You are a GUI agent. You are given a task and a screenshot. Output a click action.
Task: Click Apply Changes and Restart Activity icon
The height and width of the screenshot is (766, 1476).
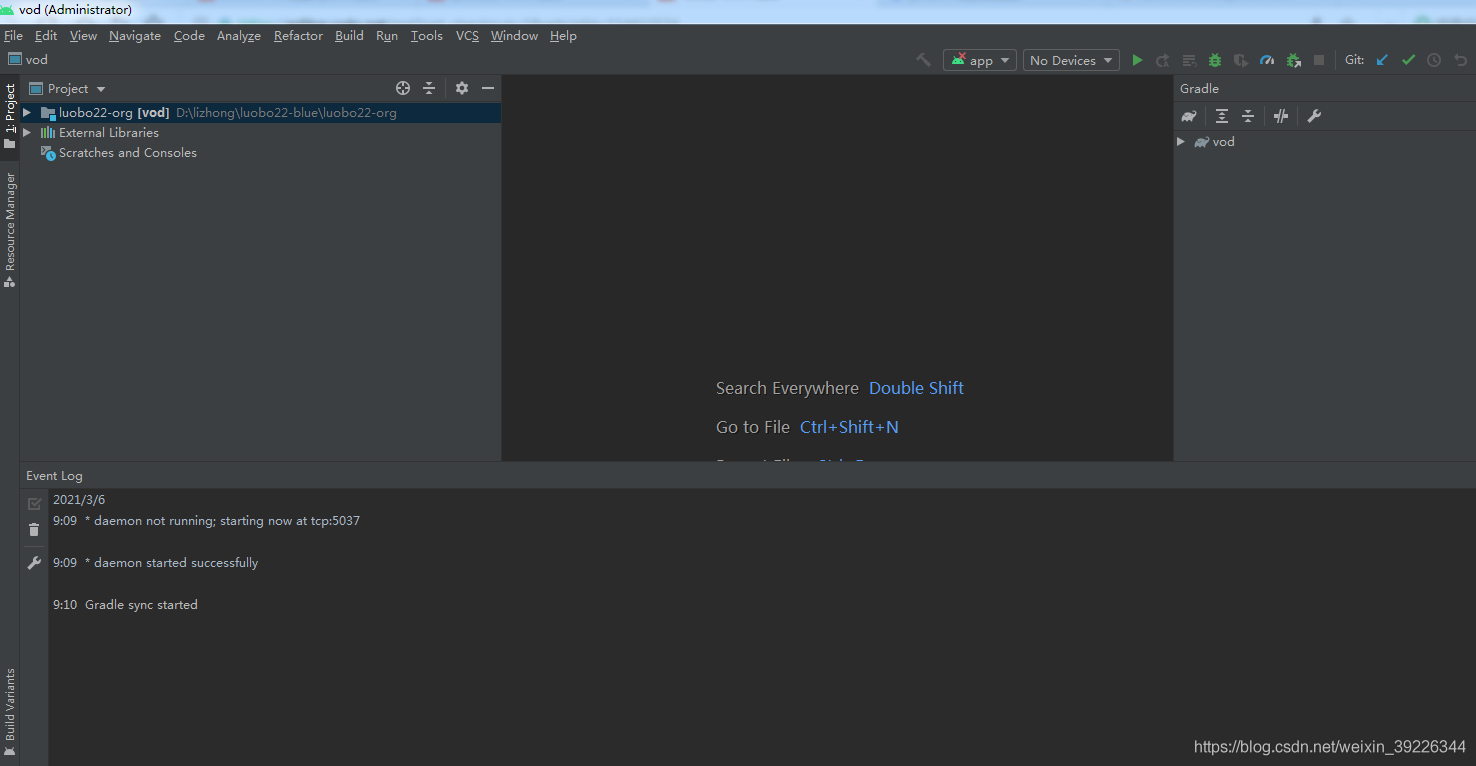(1163, 60)
